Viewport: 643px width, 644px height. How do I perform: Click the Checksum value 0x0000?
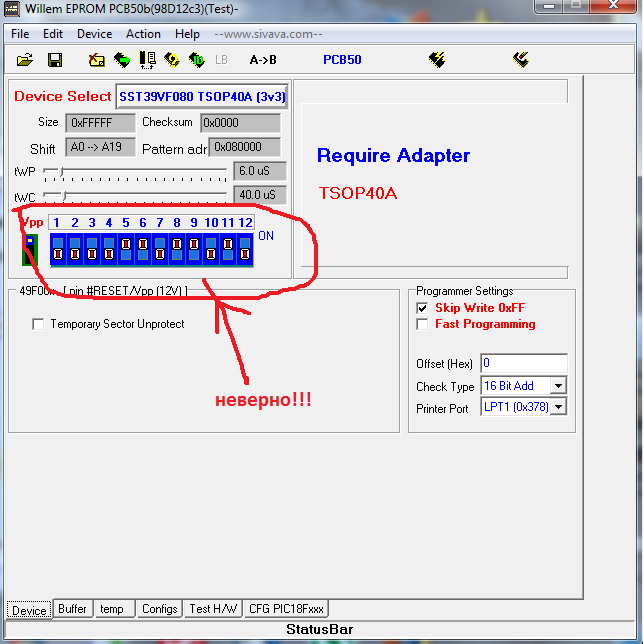pyautogui.click(x=241, y=123)
